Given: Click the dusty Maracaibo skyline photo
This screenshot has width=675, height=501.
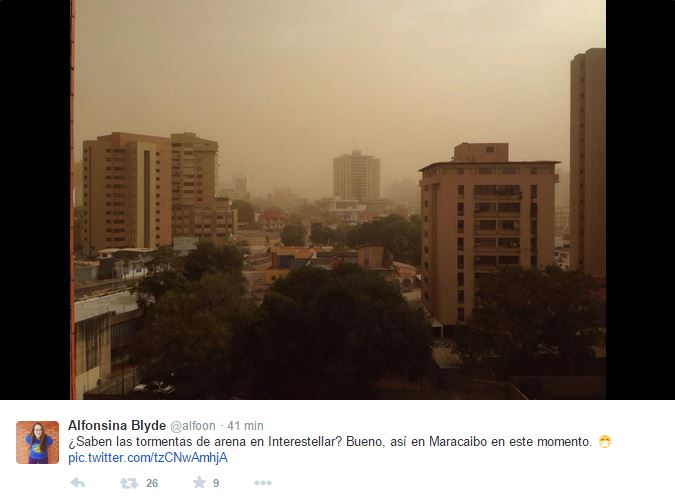Looking at the screenshot, I should click(338, 200).
